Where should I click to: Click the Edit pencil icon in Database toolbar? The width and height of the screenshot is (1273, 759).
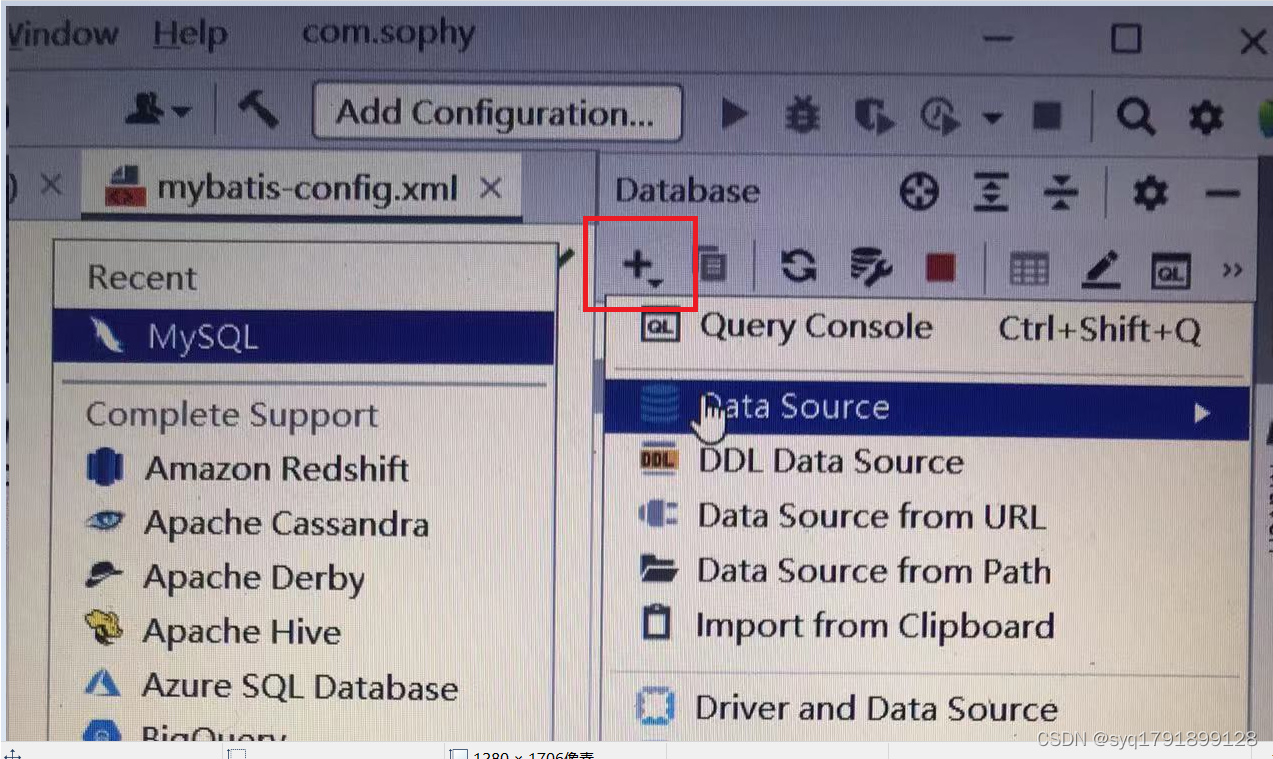click(1101, 270)
